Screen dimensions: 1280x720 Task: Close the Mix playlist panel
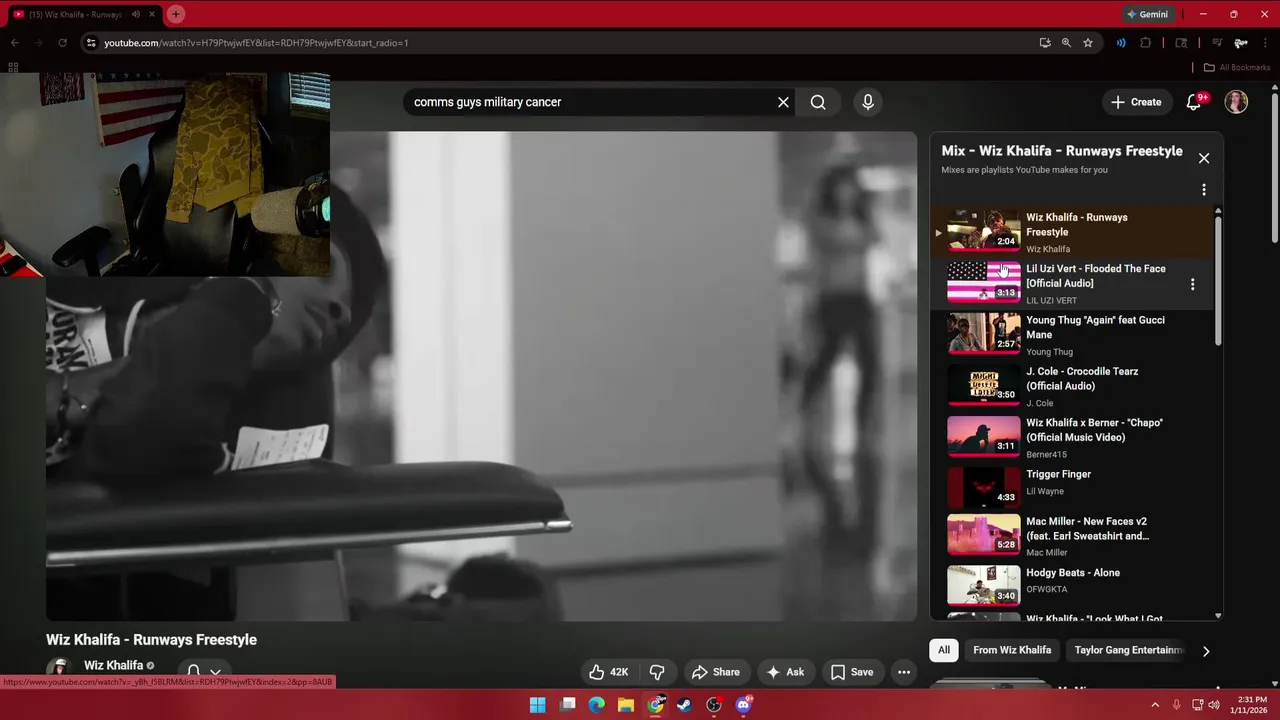pos(1204,158)
